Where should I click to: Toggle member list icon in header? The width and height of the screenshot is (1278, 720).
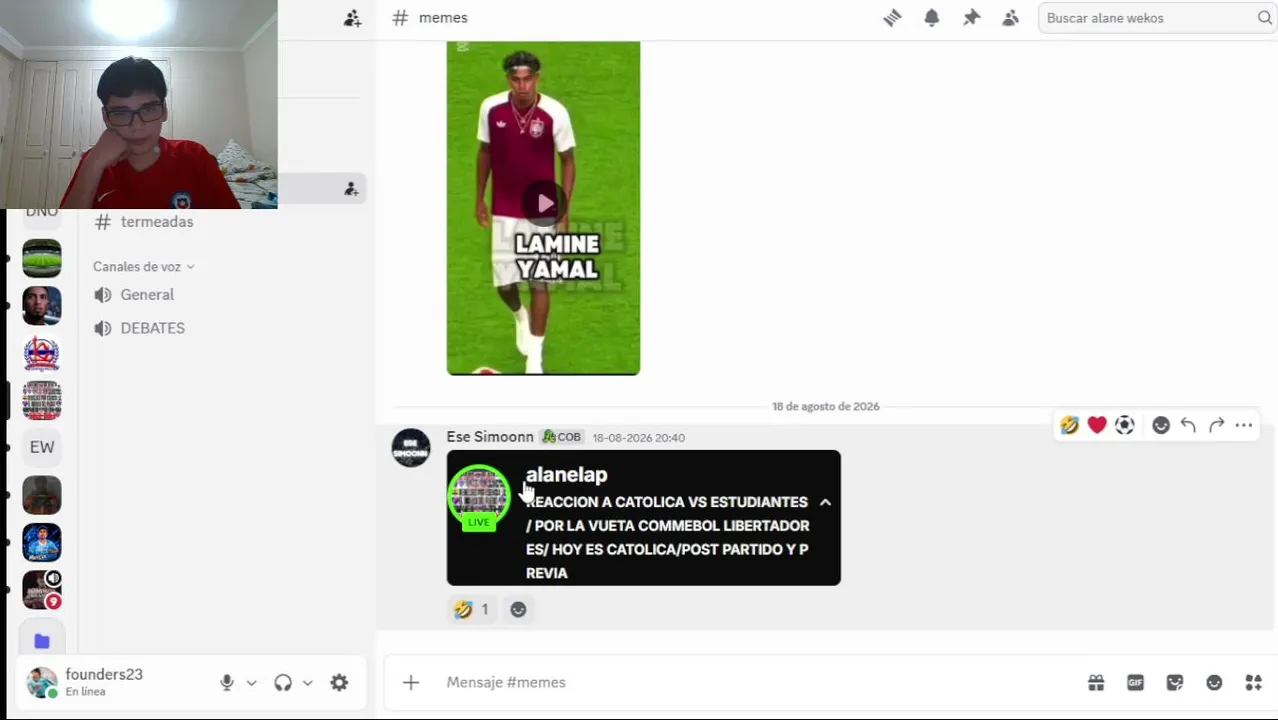tap(1011, 18)
